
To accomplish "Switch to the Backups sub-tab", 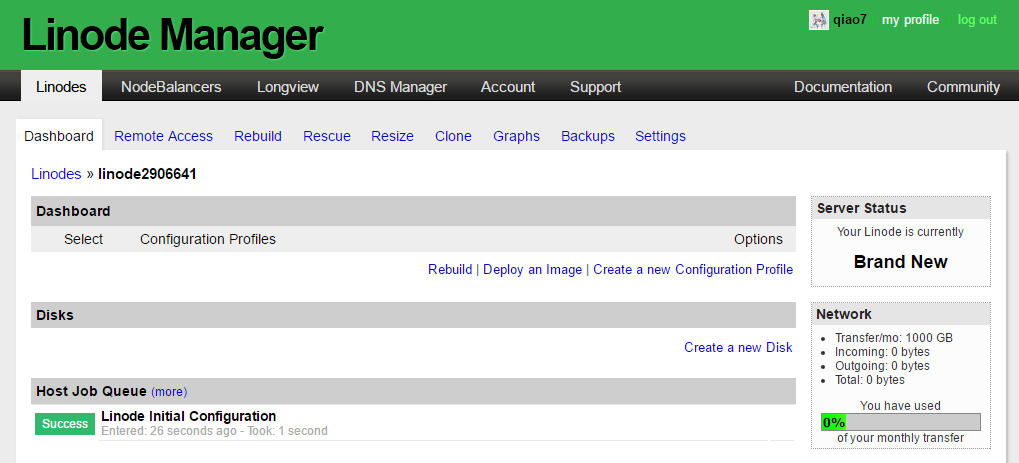I will tap(588, 136).
